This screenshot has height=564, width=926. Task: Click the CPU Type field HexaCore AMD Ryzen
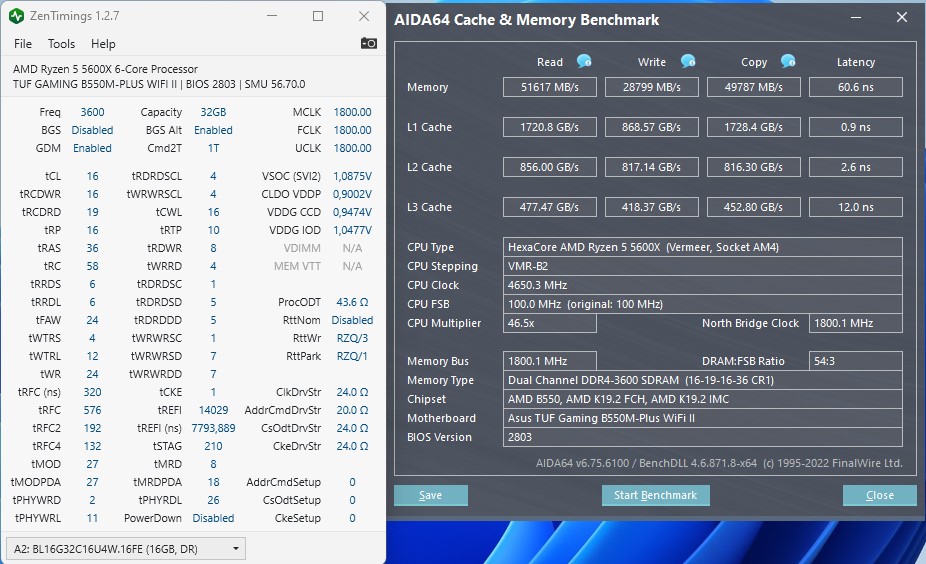[x=703, y=247]
